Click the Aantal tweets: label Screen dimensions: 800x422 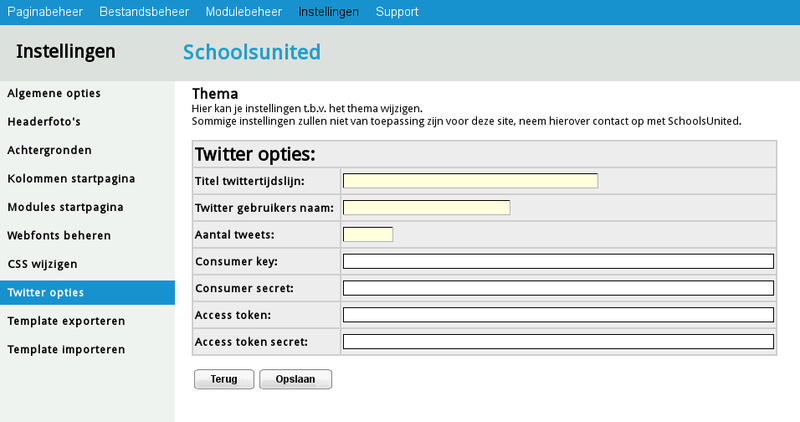234,235
